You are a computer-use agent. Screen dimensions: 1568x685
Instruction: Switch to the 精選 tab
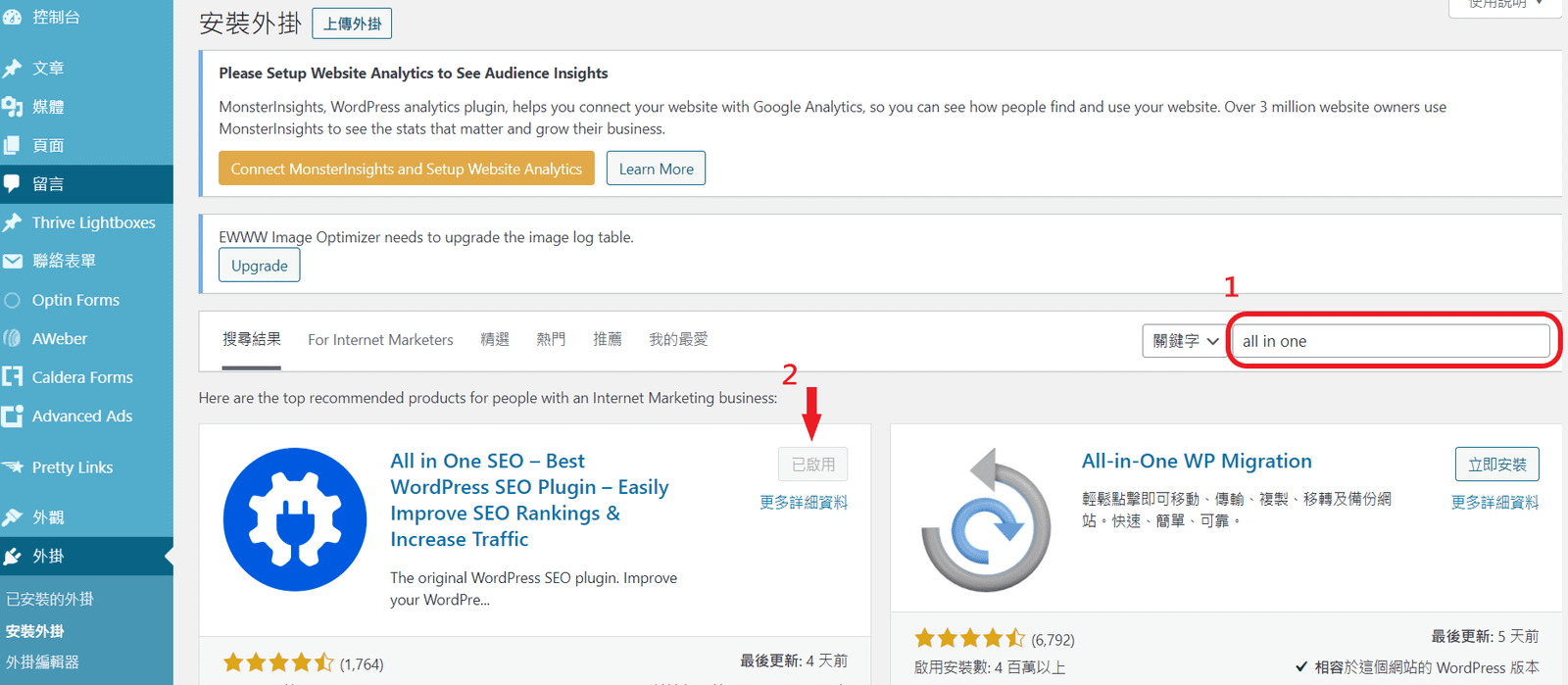[x=495, y=339]
